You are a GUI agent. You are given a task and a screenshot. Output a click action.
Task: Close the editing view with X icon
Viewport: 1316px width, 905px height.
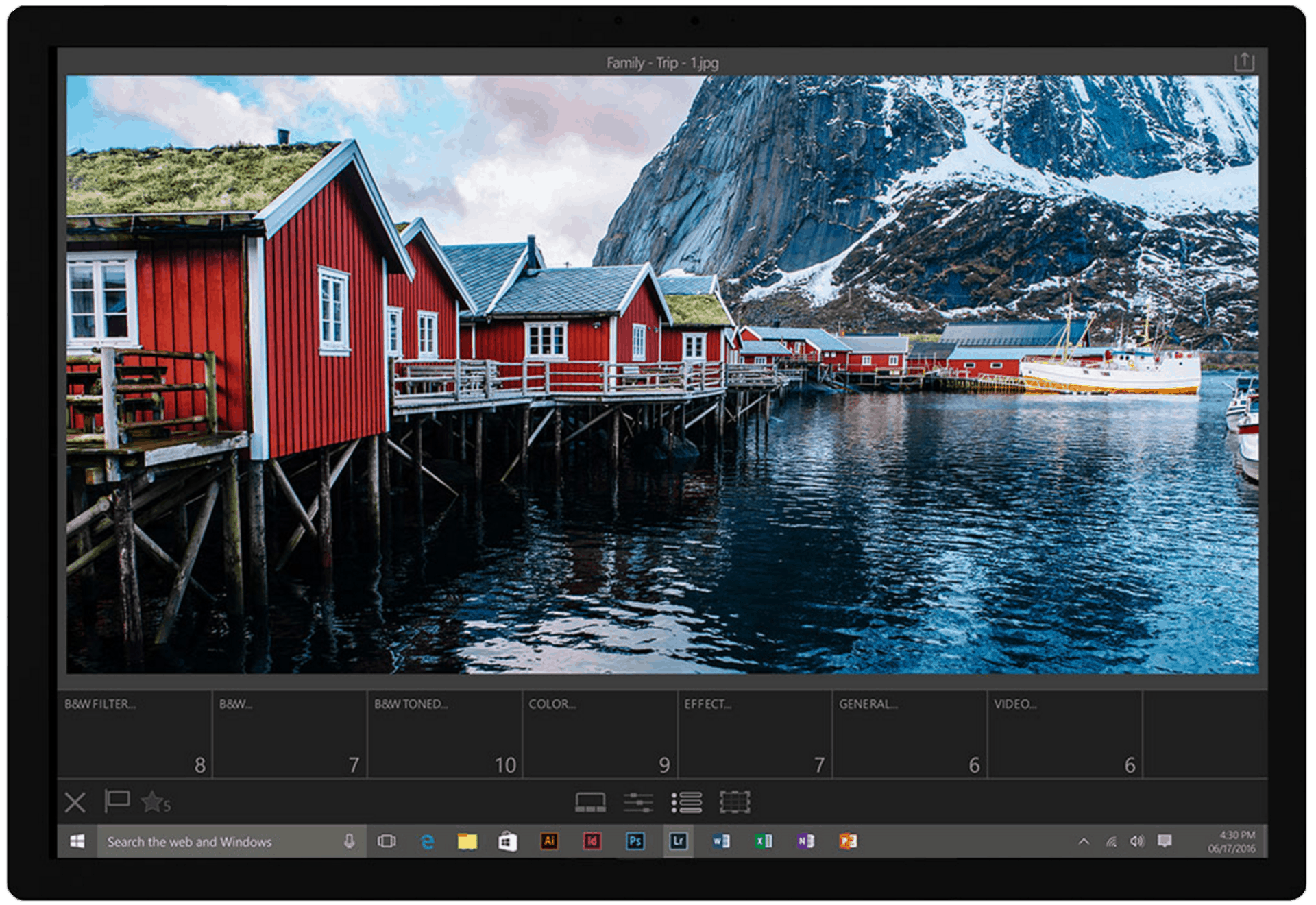[x=75, y=801]
